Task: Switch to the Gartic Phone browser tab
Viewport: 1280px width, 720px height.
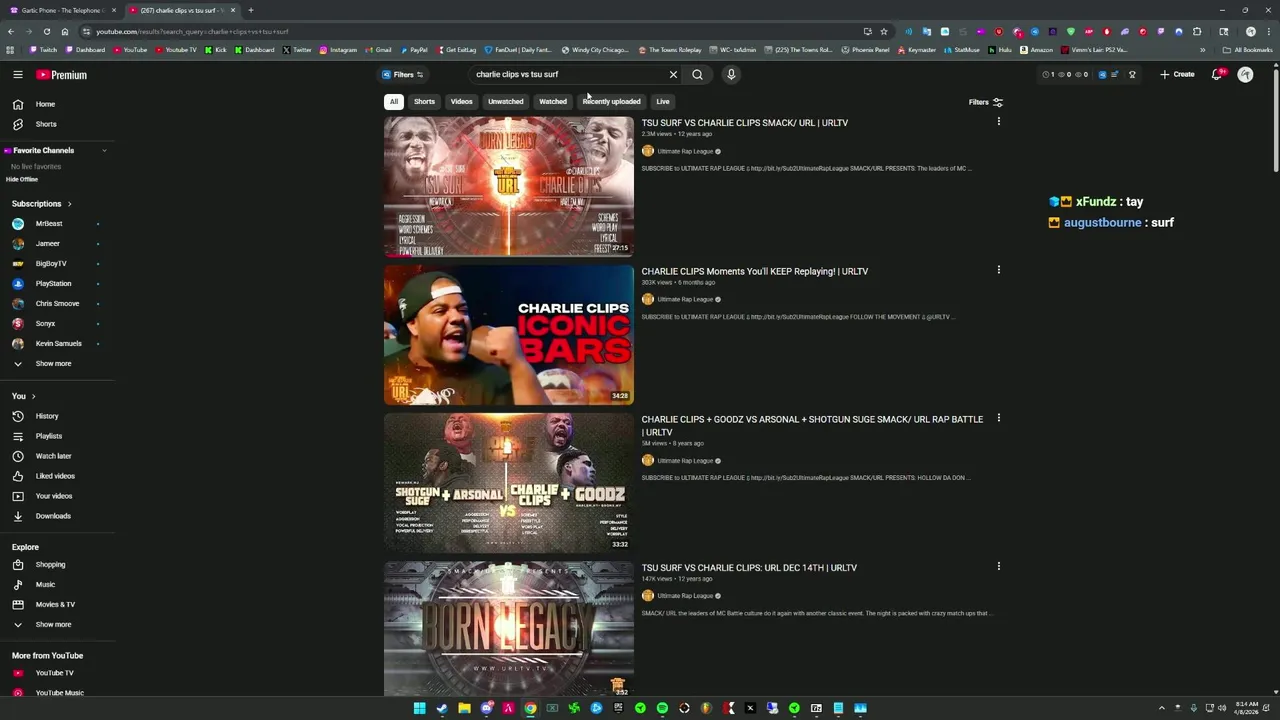Action: (x=60, y=10)
